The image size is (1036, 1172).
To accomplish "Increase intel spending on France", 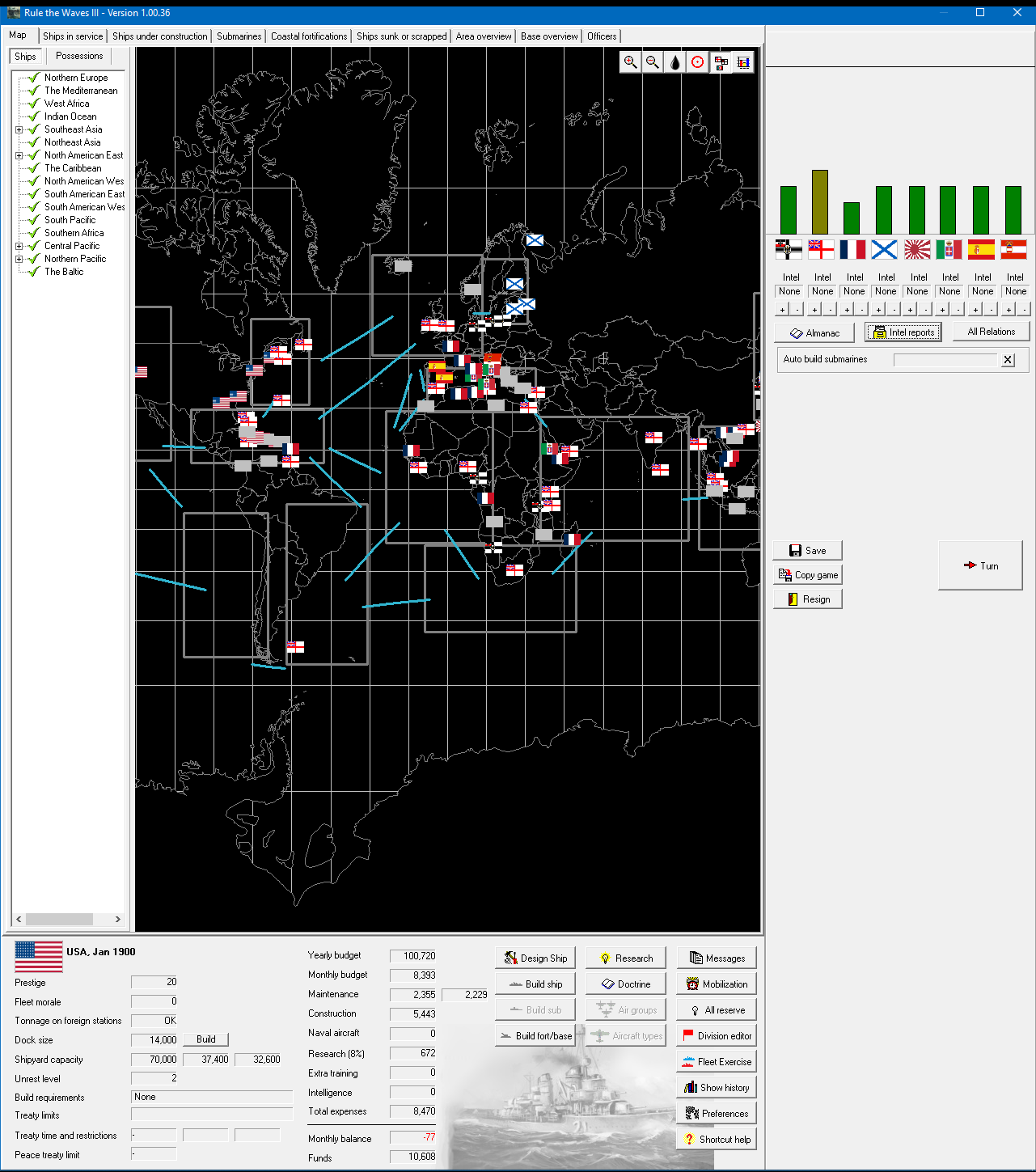I will pyautogui.click(x=847, y=310).
